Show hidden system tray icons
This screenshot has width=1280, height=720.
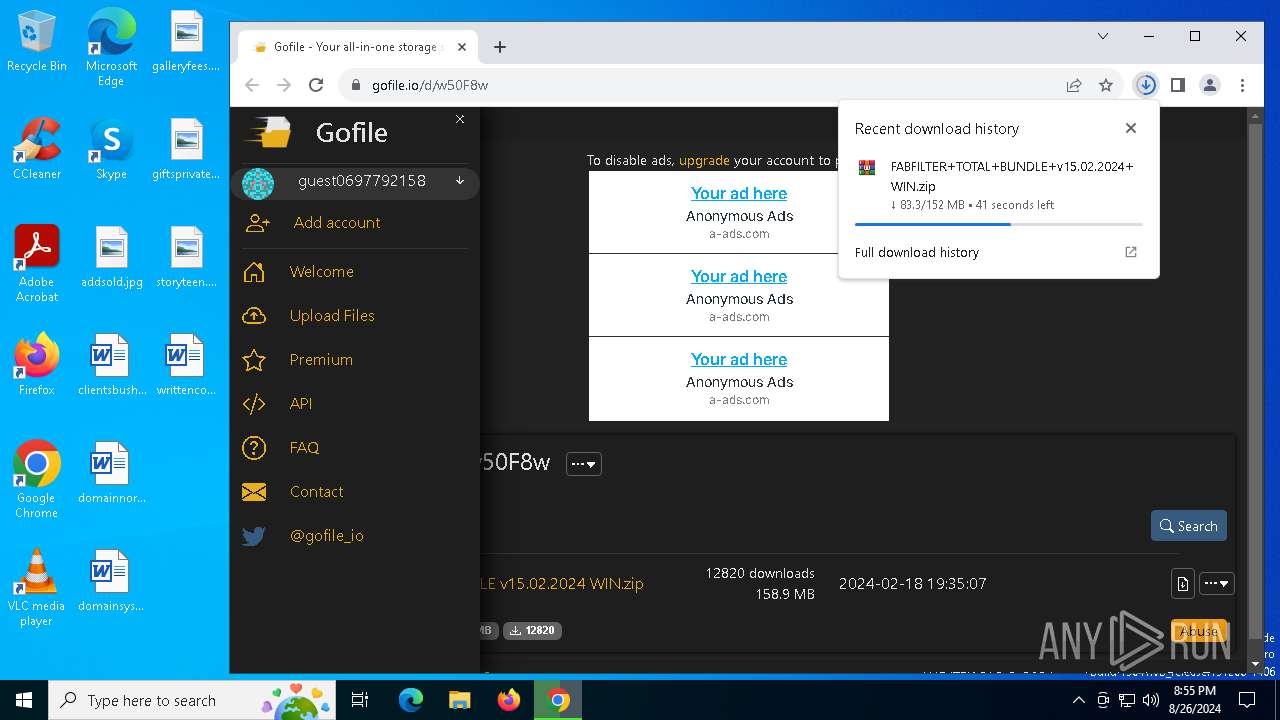tap(1078, 700)
